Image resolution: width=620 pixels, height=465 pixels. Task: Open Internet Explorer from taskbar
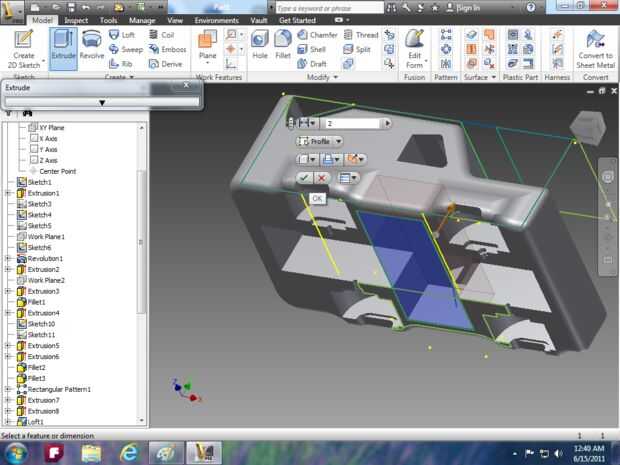click(x=129, y=452)
